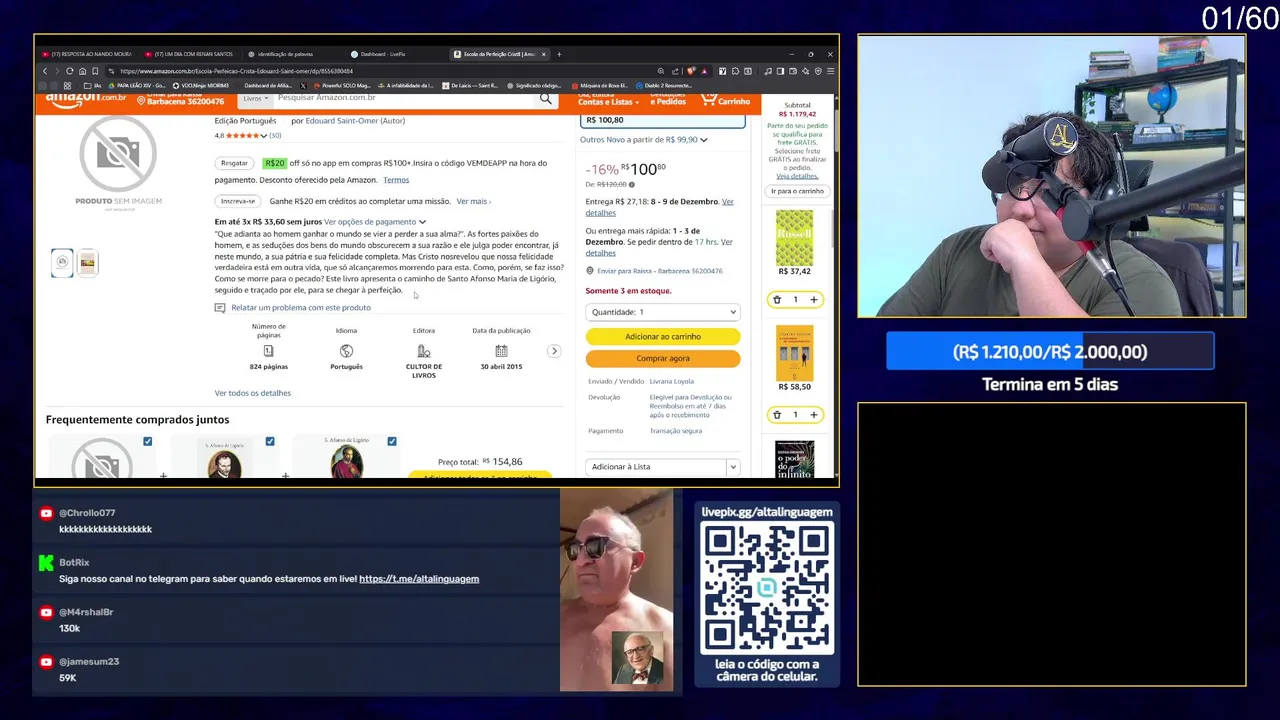Reload the Amazon page

[69, 71]
